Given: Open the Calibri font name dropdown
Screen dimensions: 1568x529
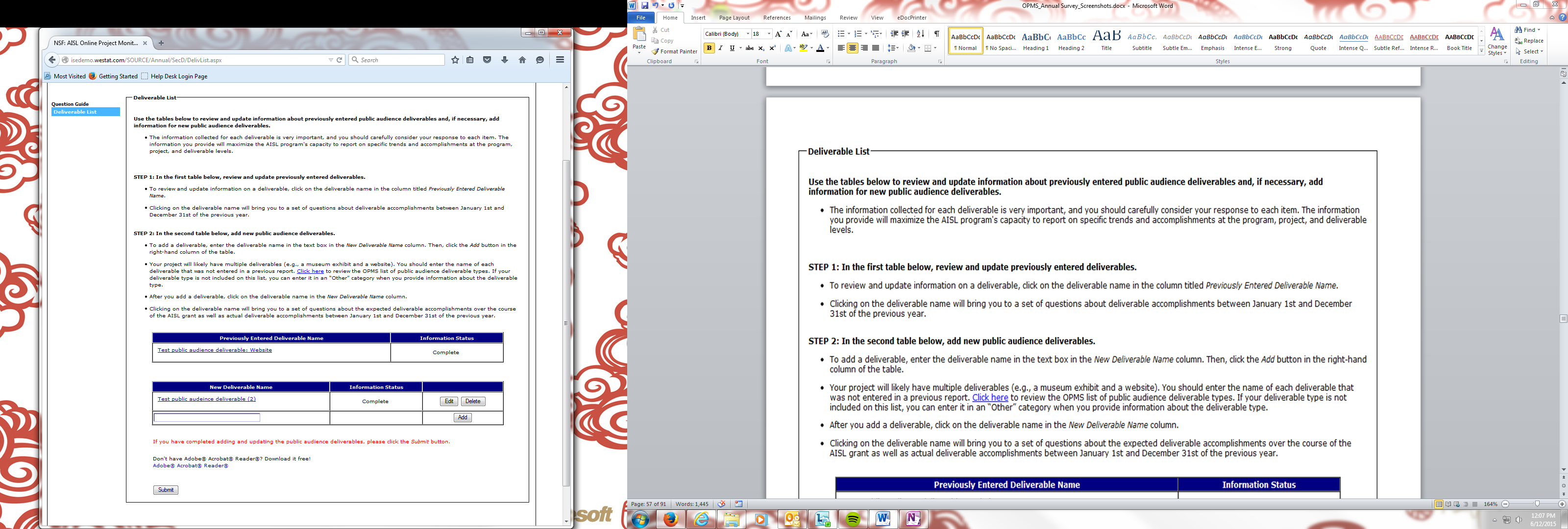Looking at the screenshot, I should (x=747, y=34).
